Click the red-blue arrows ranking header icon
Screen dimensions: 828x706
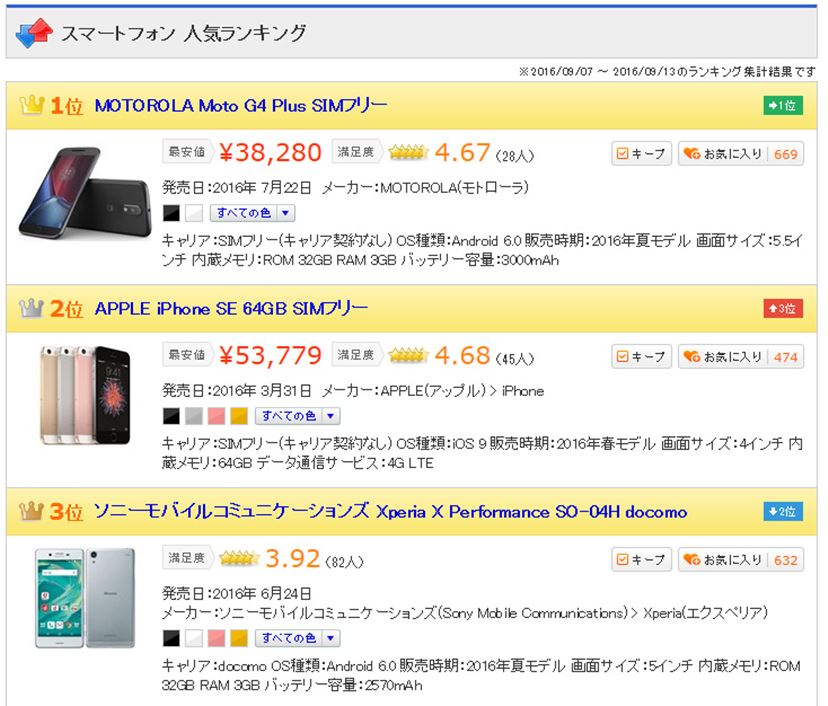pos(34,33)
